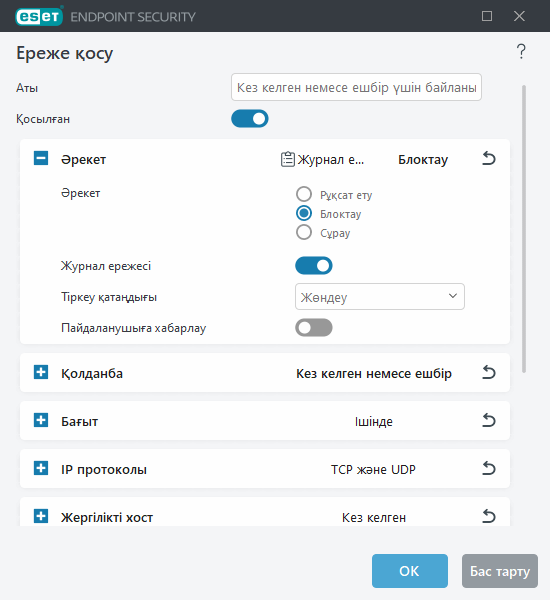550x600 pixels.
Task: Click the journal clipboard icon in Әрекет header
Action: tap(288, 159)
